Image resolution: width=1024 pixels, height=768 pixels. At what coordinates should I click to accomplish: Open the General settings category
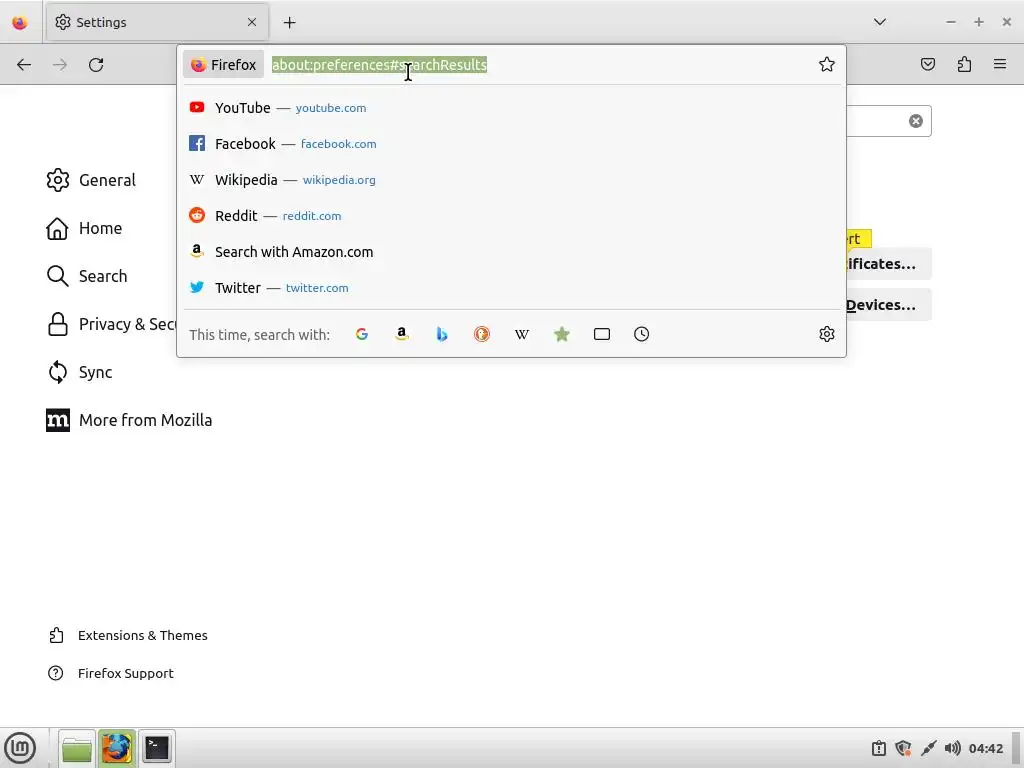(x=91, y=180)
